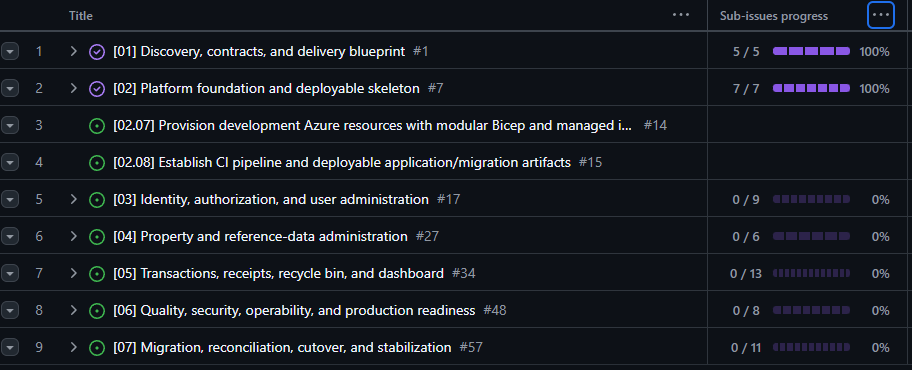Click open status icon of issue #48
The width and height of the screenshot is (912, 370).
tap(97, 311)
